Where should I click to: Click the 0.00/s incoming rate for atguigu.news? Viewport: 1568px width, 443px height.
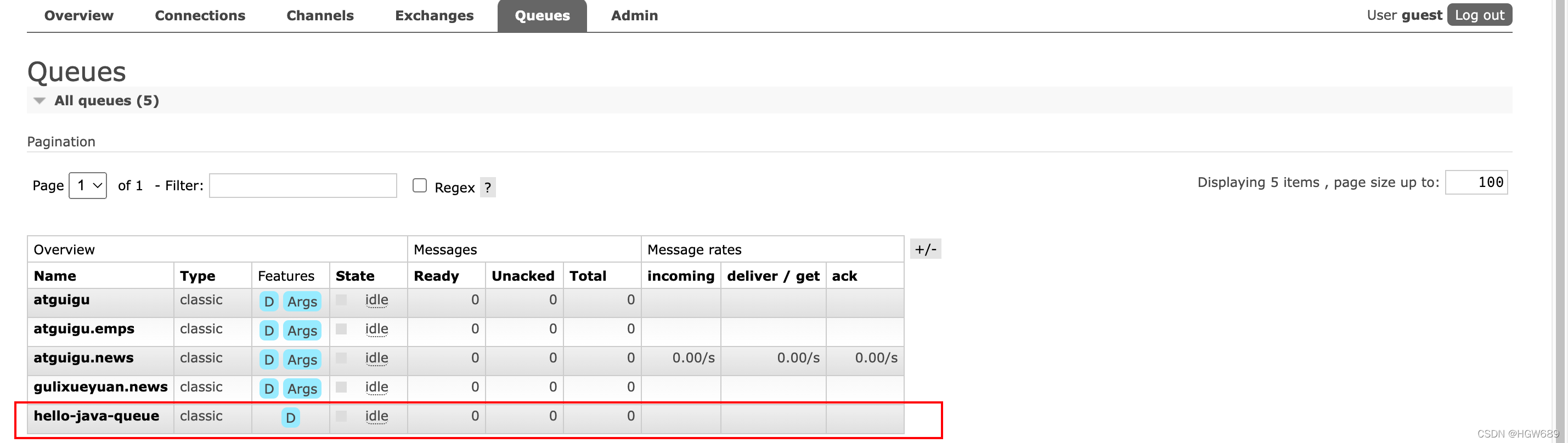coord(693,358)
